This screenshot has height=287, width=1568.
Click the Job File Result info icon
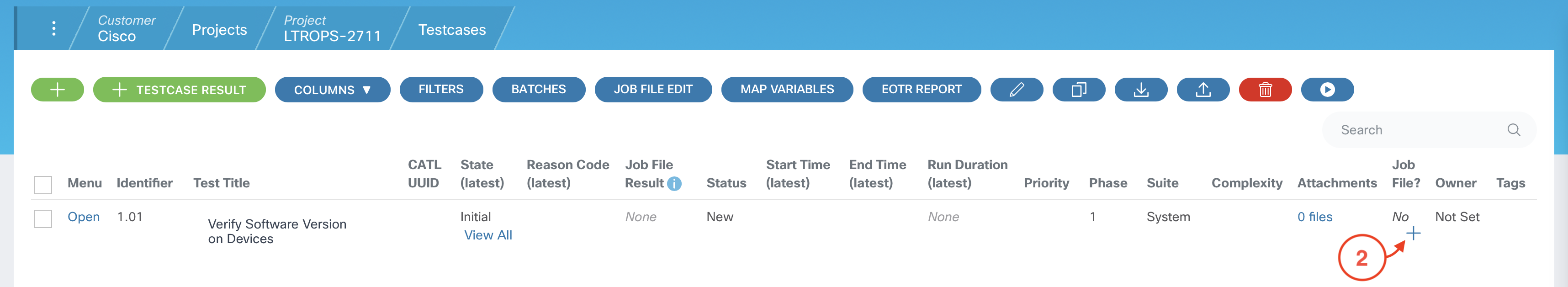pos(674,183)
